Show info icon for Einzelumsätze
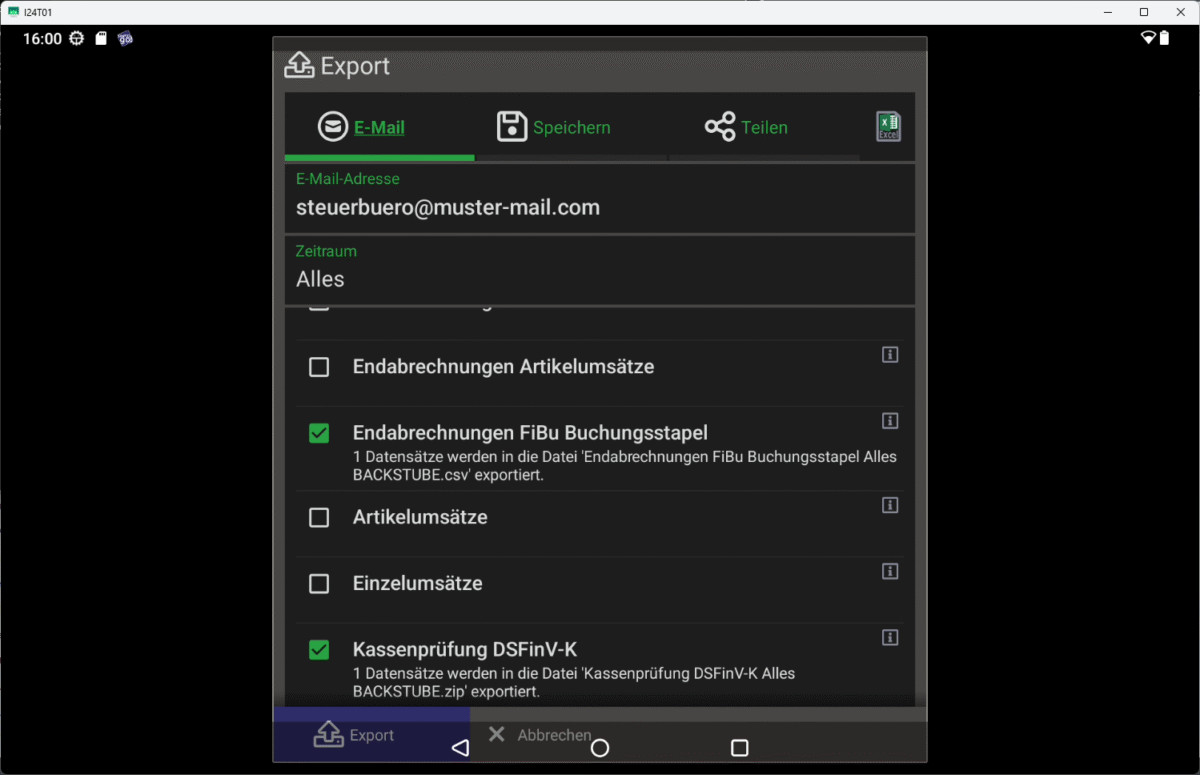This screenshot has height=775, width=1200. pyautogui.click(x=890, y=572)
